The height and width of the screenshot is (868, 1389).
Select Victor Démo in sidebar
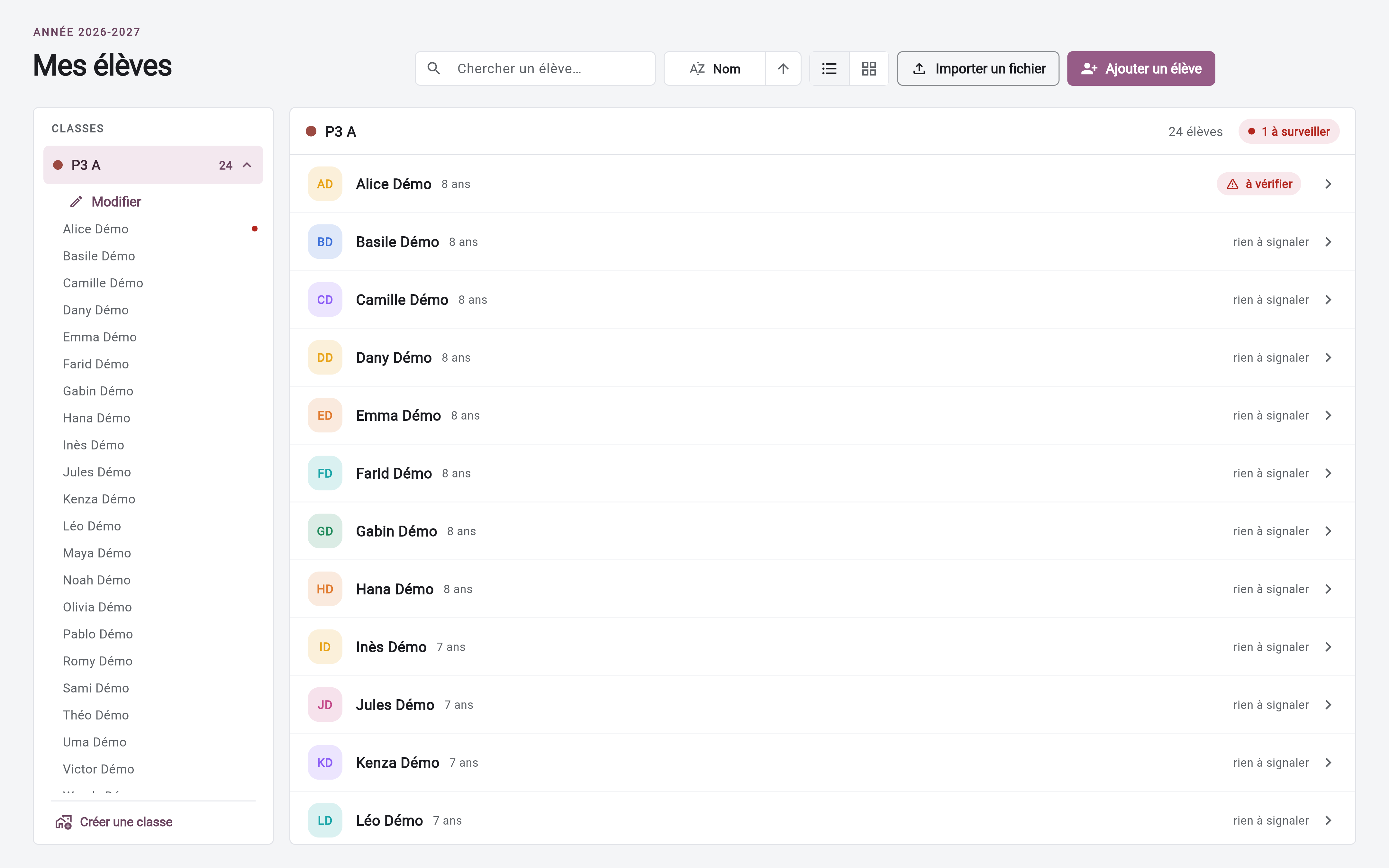pos(98,769)
